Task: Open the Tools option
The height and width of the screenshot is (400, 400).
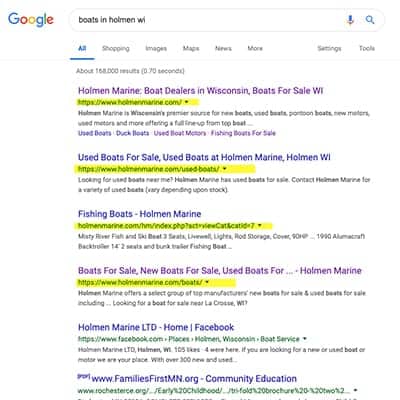Action: tap(367, 48)
